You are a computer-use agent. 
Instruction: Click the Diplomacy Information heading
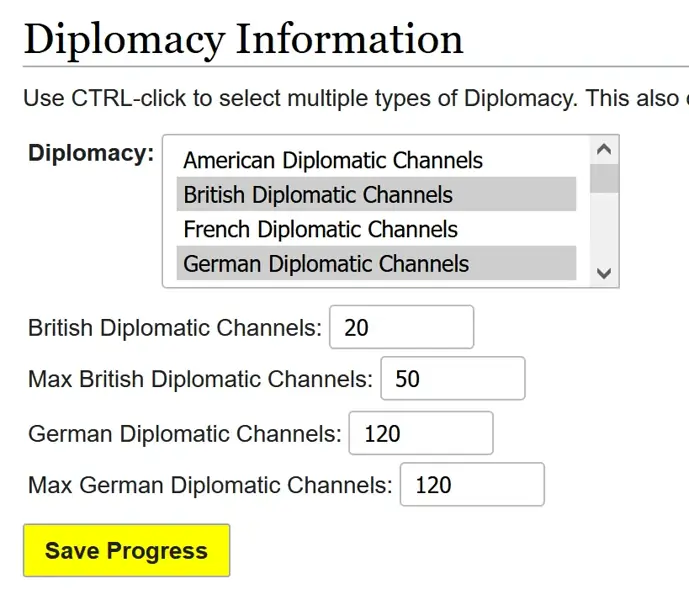(x=243, y=38)
